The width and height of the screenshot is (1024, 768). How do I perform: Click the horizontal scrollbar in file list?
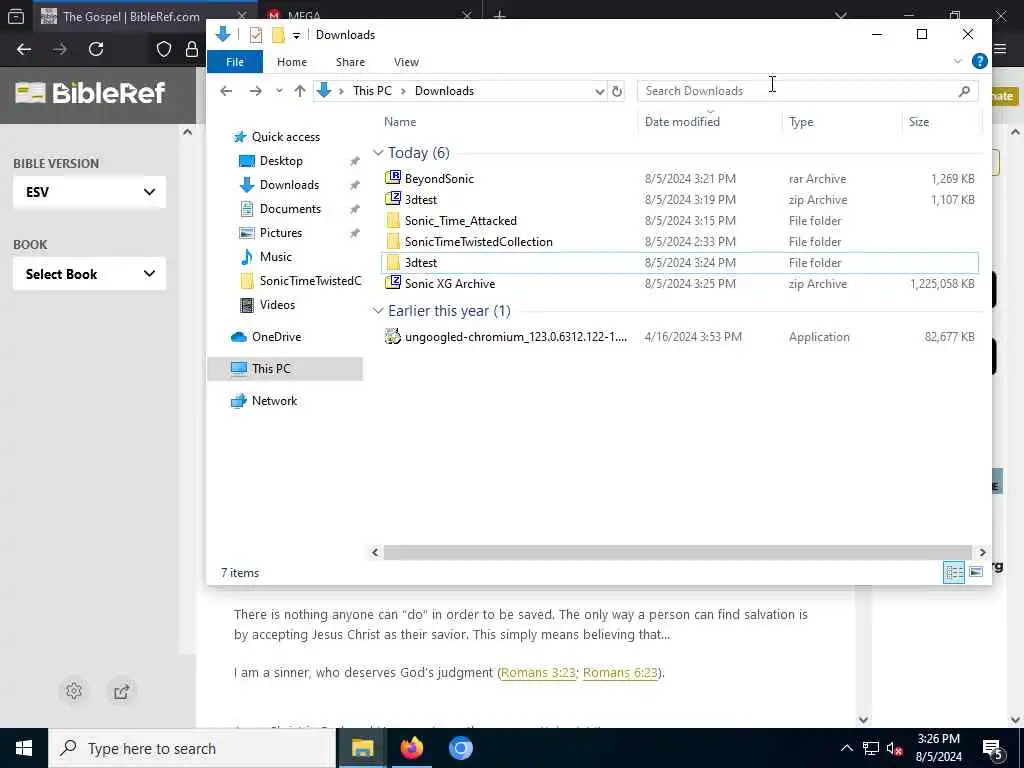pos(678,552)
